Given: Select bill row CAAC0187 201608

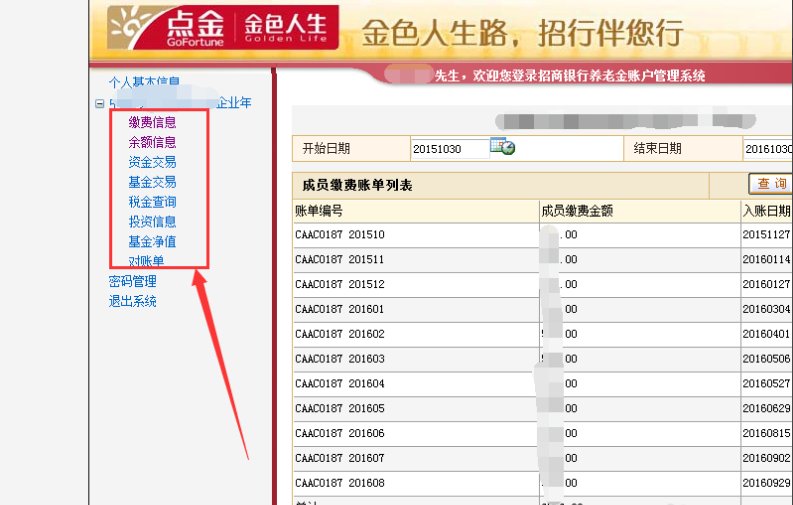Looking at the screenshot, I should click(340, 483).
